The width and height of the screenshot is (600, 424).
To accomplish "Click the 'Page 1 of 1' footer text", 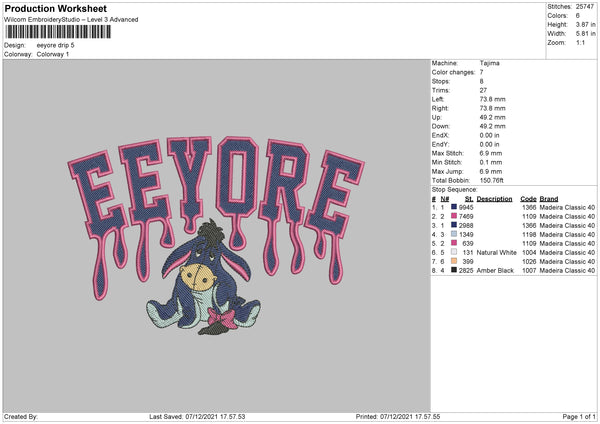I will tap(579, 417).
